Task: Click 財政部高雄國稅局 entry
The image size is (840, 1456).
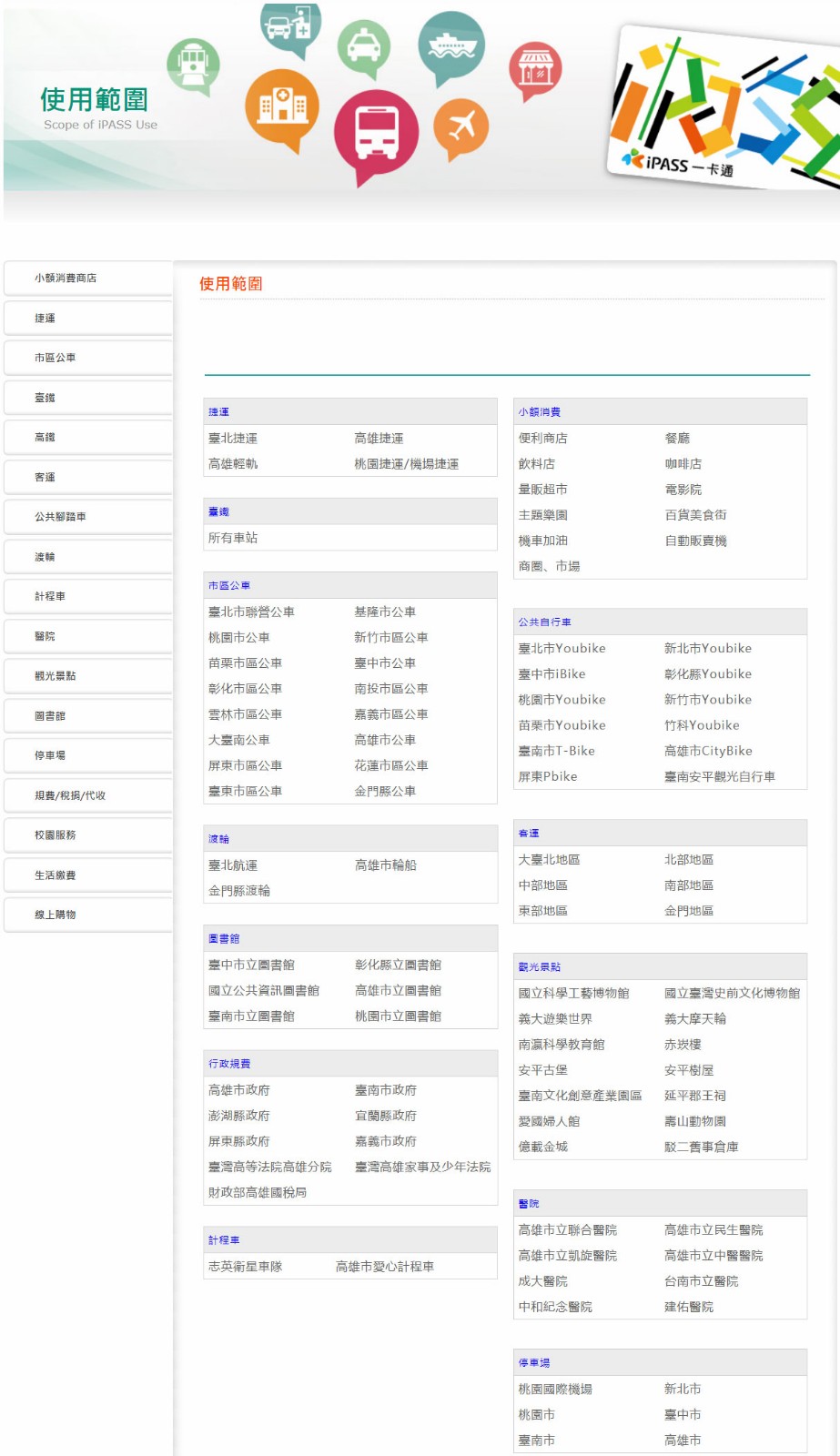Action: pyautogui.click(x=258, y=1192)
